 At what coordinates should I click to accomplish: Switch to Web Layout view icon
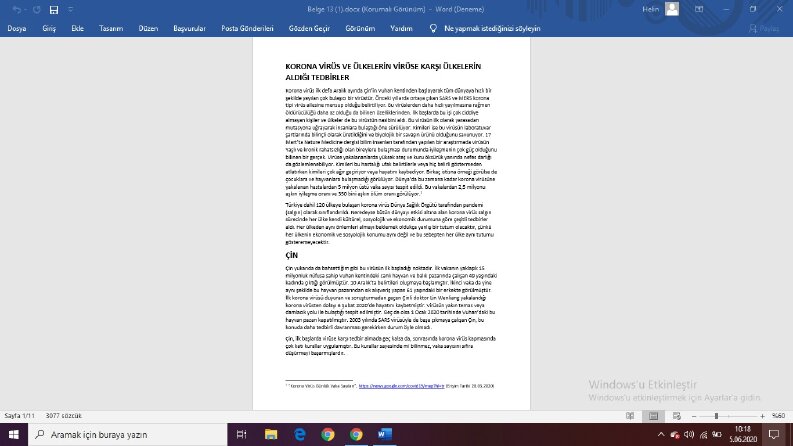(677, 416)
